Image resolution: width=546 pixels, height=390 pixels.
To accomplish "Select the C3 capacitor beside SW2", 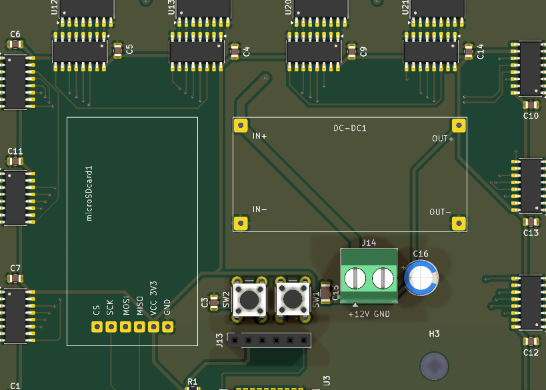I will point(214,302).
